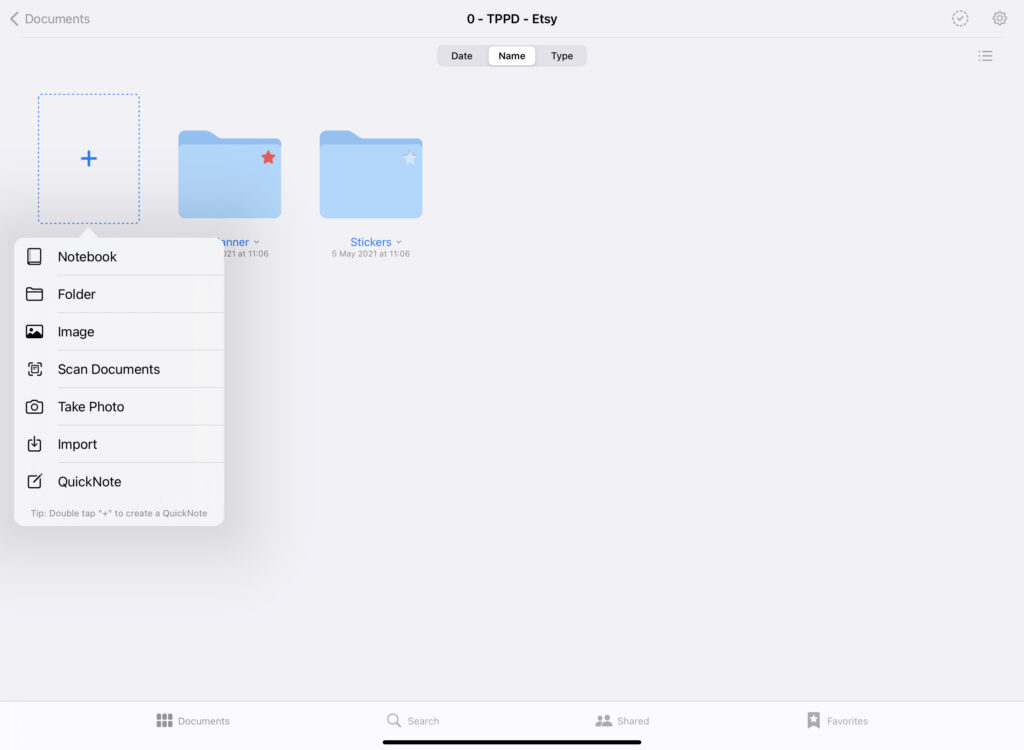Tap the Scan Documents icon
Viewport: 1024px width, 750px height.
point(35,369)
